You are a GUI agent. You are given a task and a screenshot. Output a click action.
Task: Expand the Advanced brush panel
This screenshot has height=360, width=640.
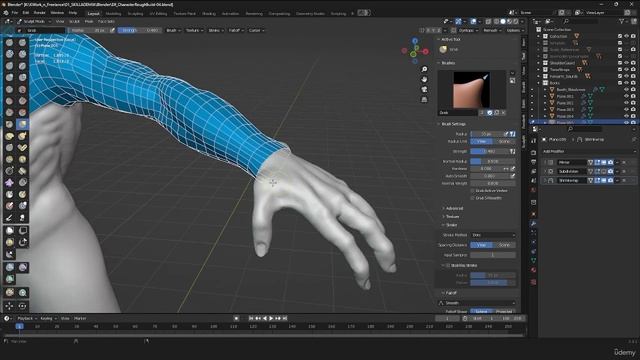(x=453, y=209)
